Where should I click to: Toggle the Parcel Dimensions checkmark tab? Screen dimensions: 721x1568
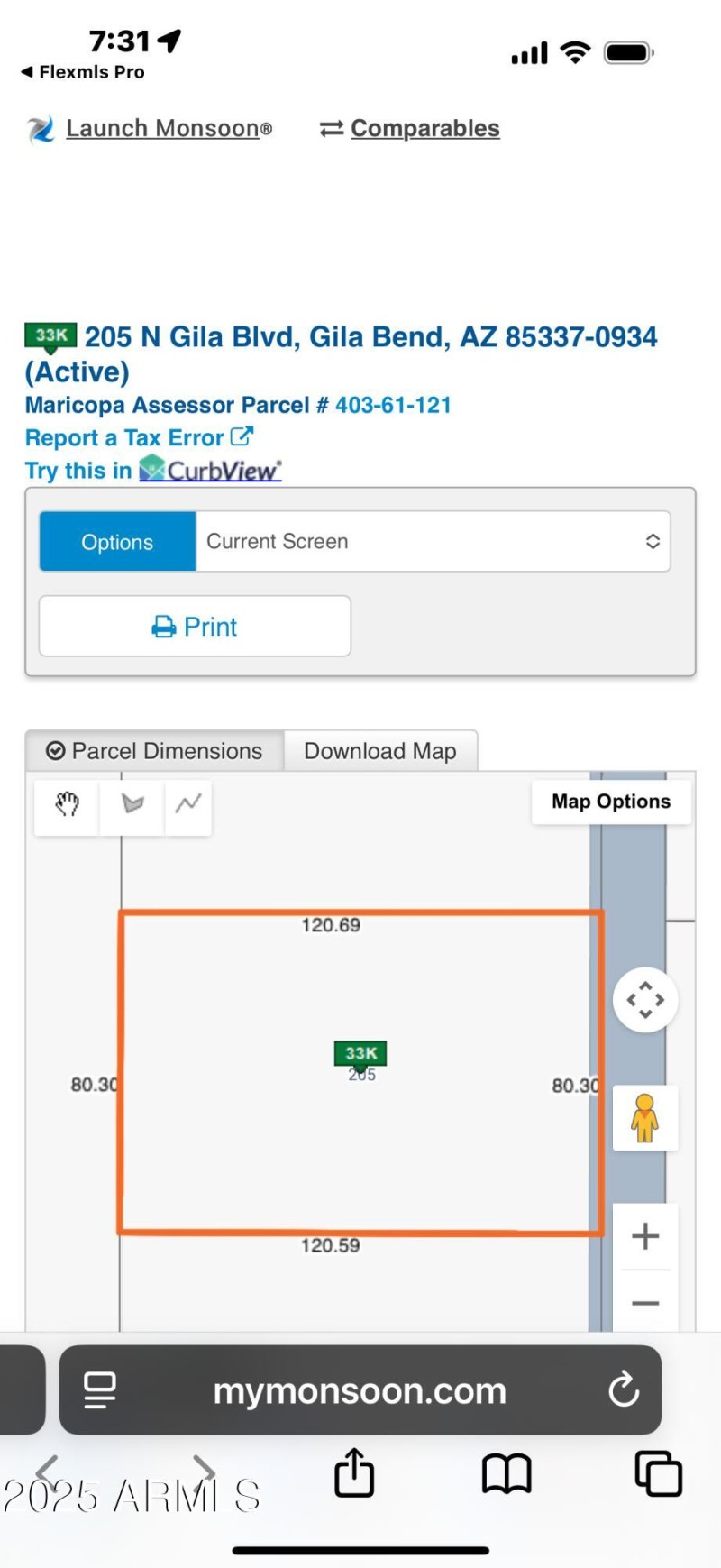point(155,751)
